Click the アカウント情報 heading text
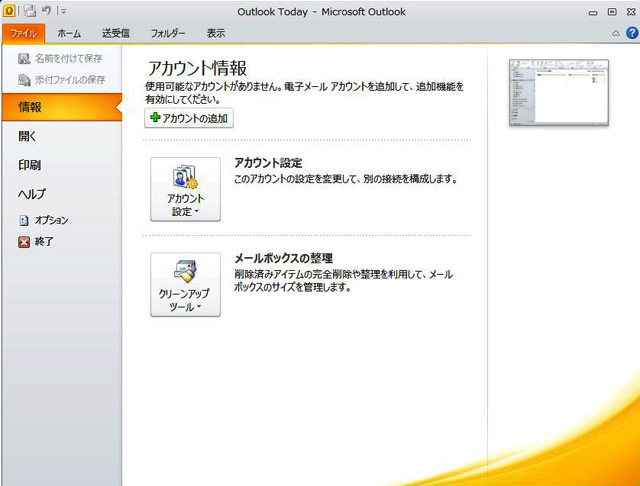The image size is (640, 486). (197, 68)
